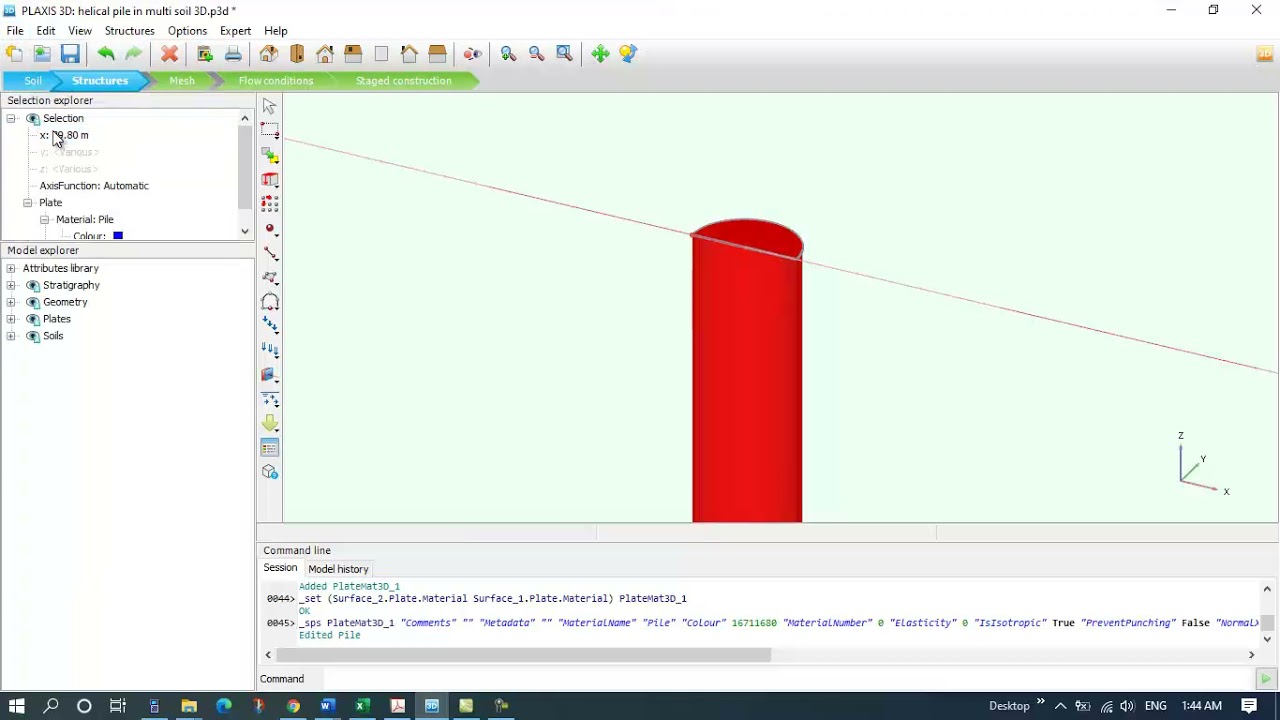Open the Edit menu
Image resolution: width=1280 pixels, height=720 pixels.
point(45,31)
